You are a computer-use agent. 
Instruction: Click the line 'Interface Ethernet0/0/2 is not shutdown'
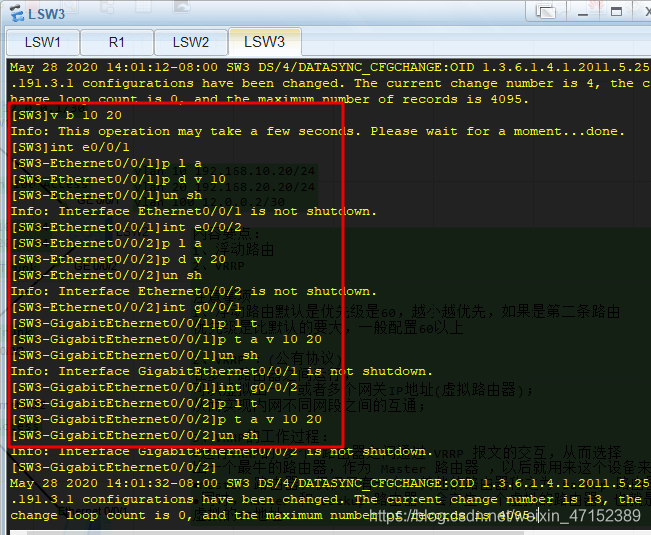193,291
